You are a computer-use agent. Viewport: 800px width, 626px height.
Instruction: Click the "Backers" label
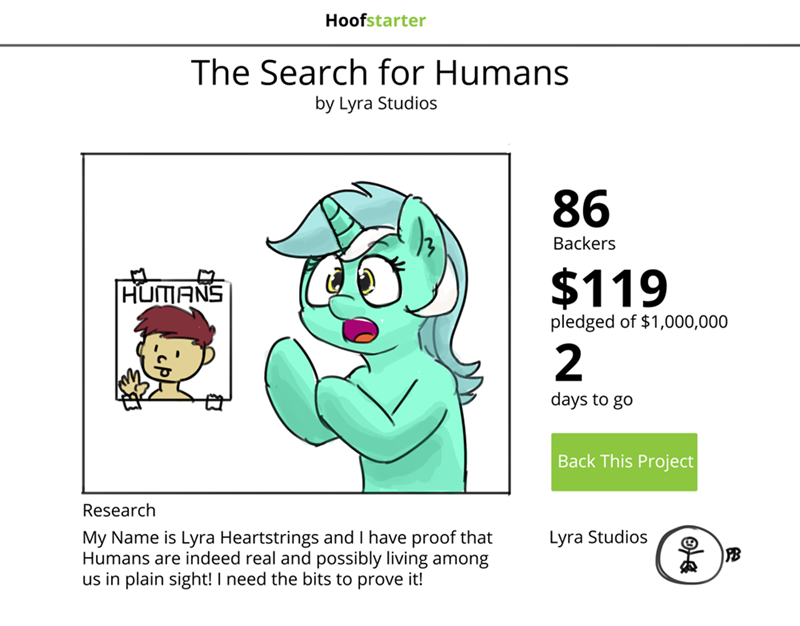584,243
